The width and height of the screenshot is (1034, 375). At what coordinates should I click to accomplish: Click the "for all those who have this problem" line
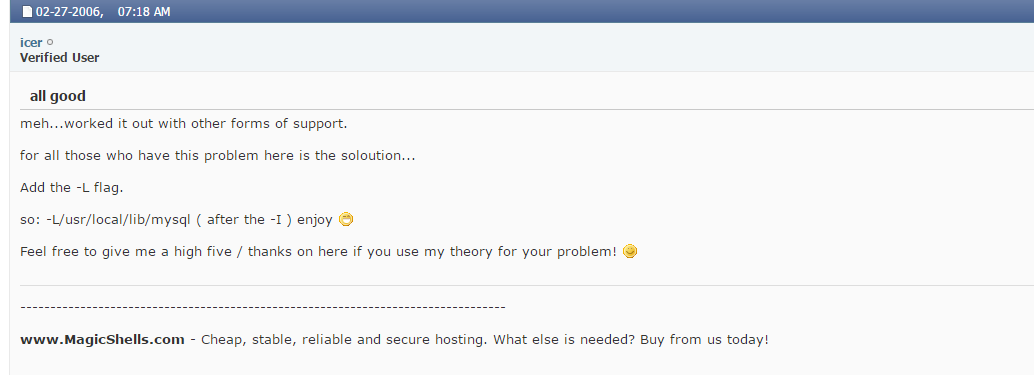218,156
